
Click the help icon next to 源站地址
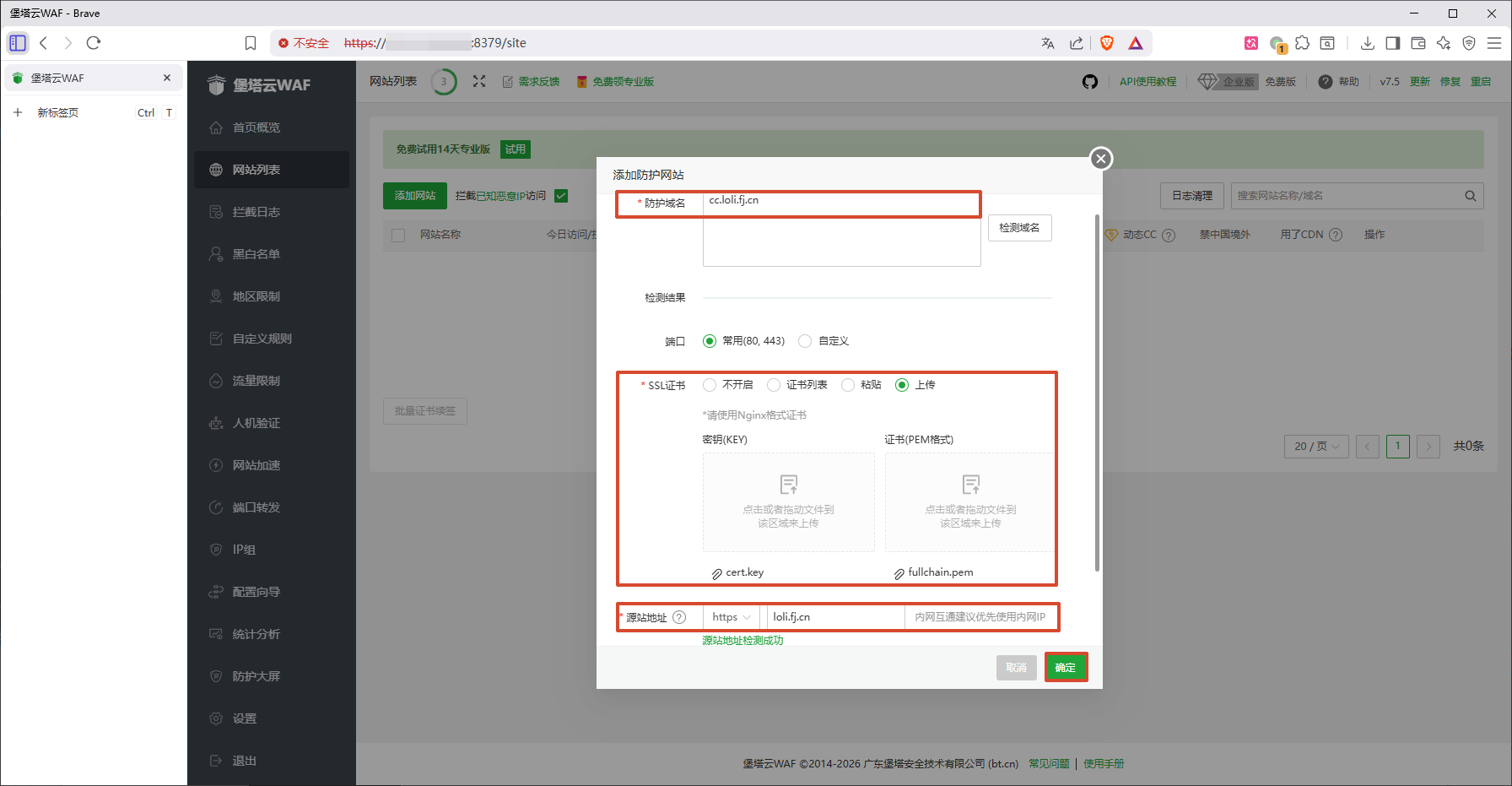coord(679,617)
